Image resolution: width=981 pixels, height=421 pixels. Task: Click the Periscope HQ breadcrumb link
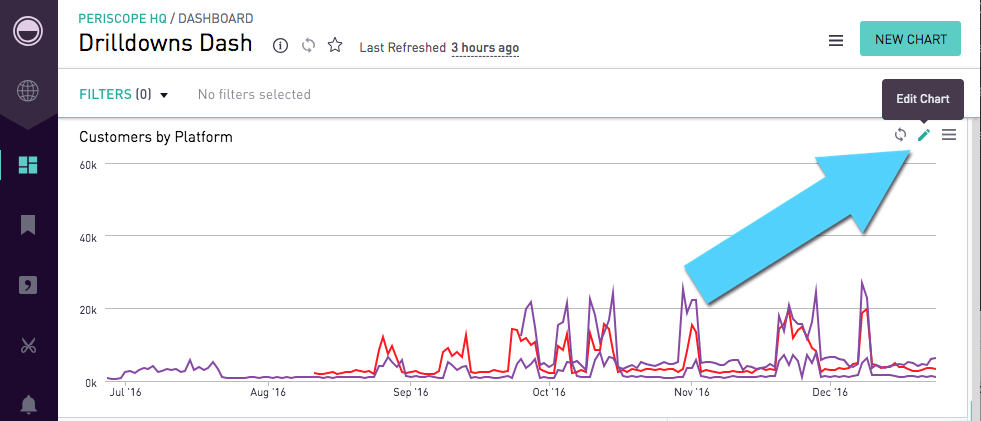(x=122, y=18)
